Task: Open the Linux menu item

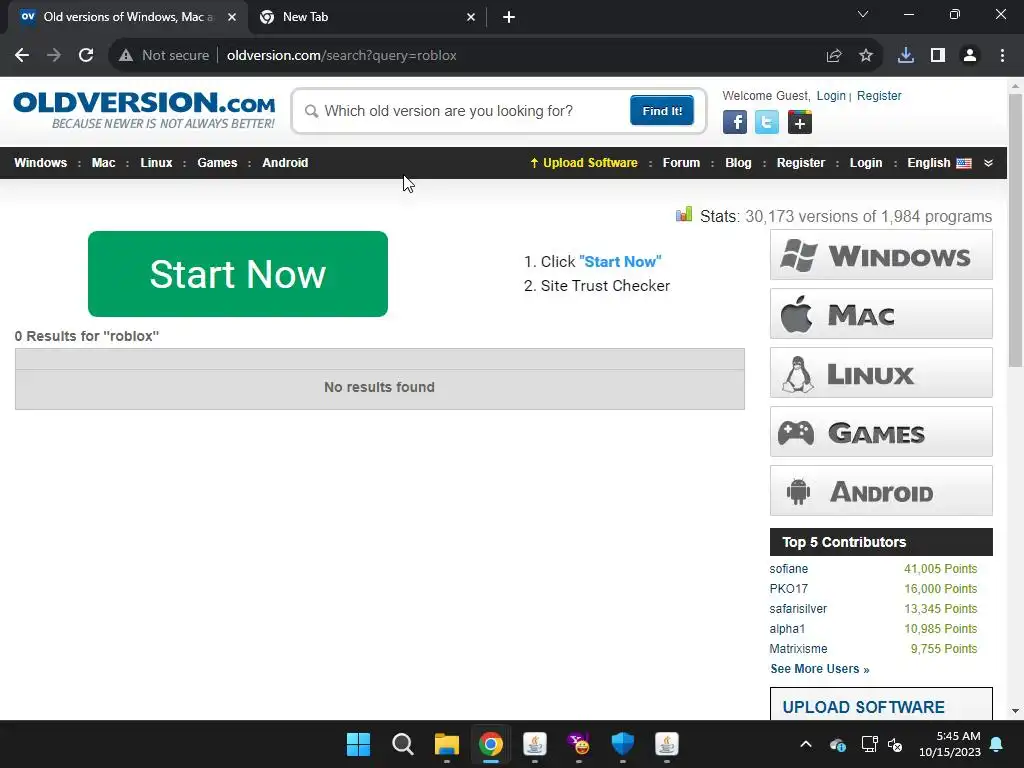Action: pyautogui.click(x=156, y=163)
